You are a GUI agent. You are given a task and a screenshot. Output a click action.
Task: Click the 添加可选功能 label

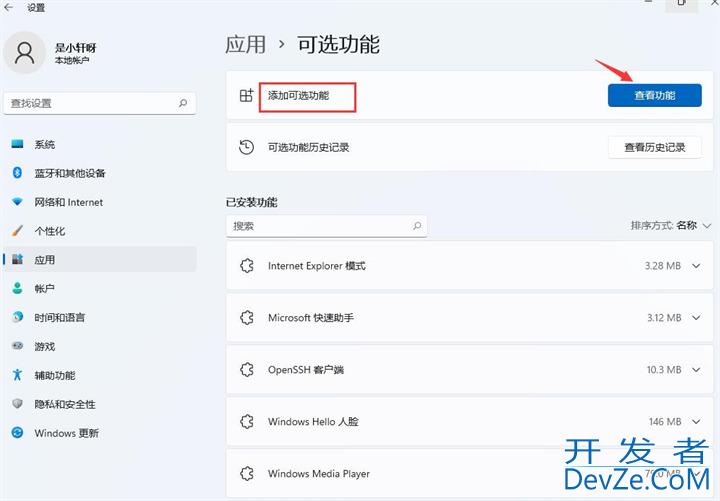click(x=298, y=96)
